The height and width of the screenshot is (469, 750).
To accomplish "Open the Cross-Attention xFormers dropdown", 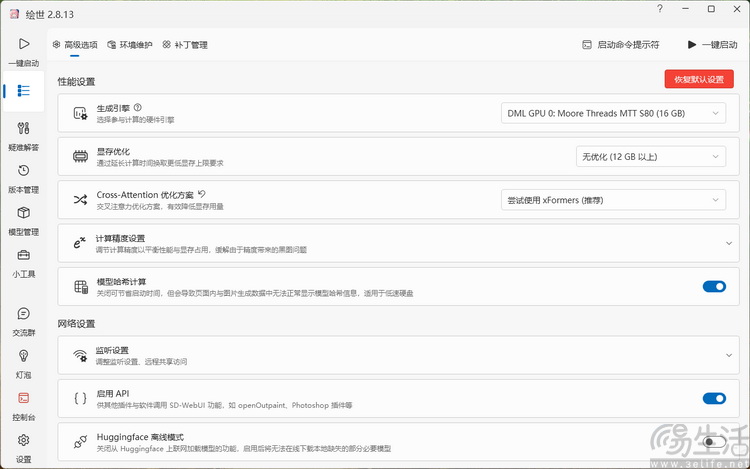I will point(613,200).
